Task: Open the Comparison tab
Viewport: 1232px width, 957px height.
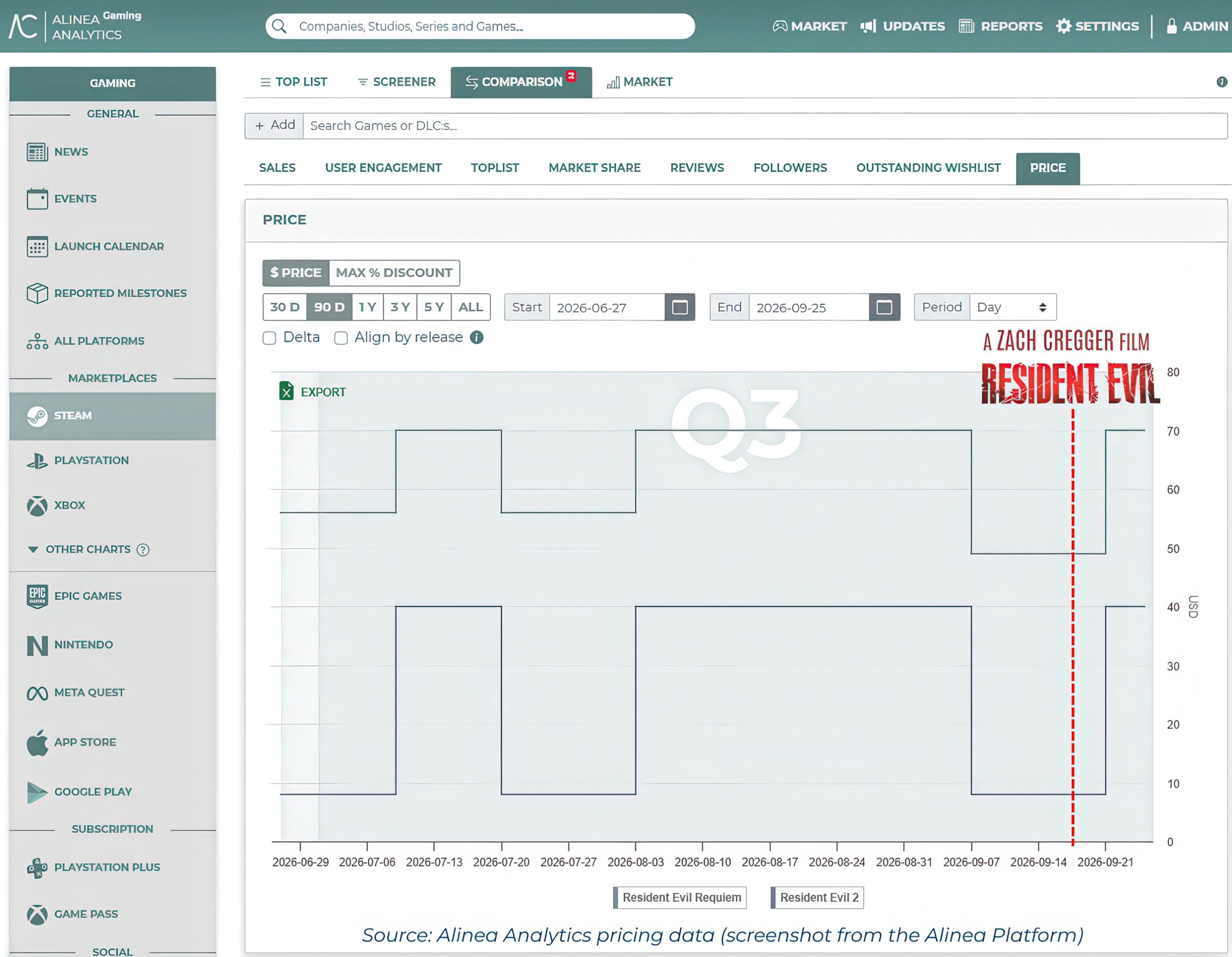Action: [521, 82]
